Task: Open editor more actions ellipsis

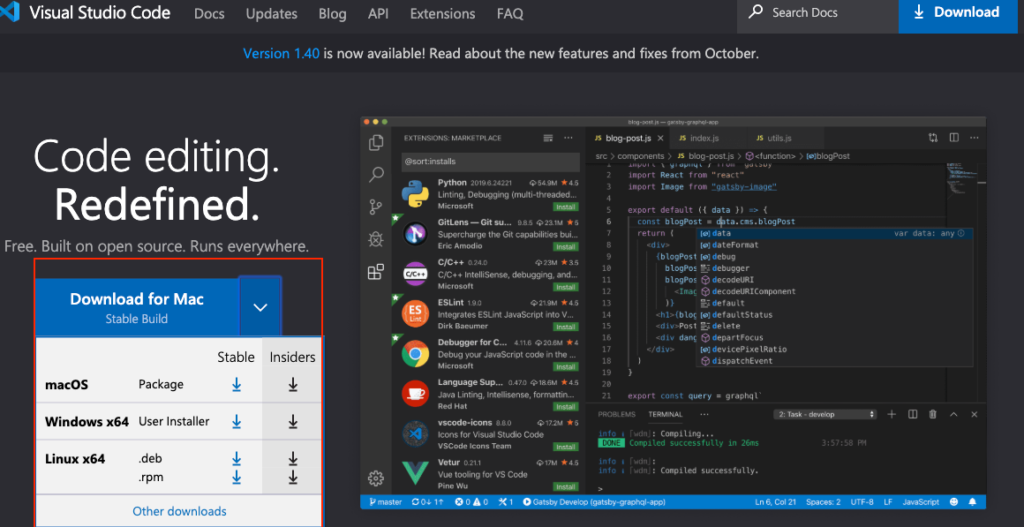Action: point(974,138)
